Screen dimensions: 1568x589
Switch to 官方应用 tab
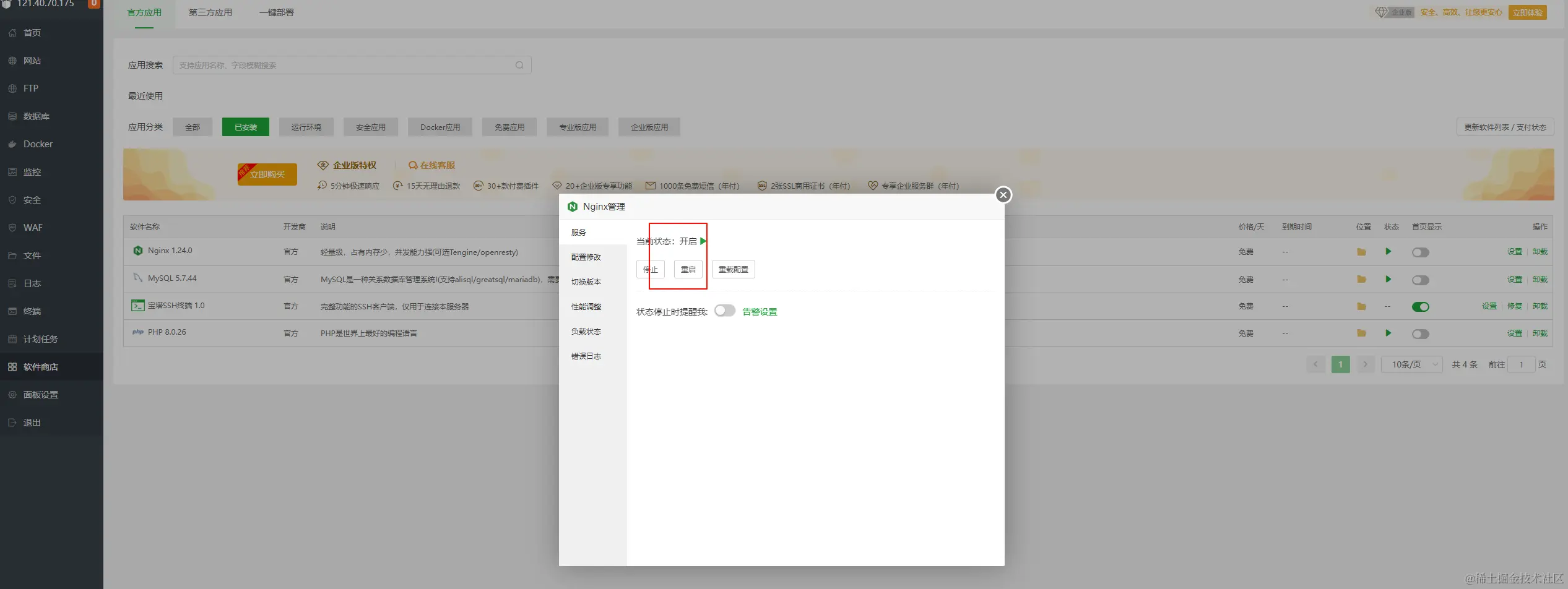point(144,13)
